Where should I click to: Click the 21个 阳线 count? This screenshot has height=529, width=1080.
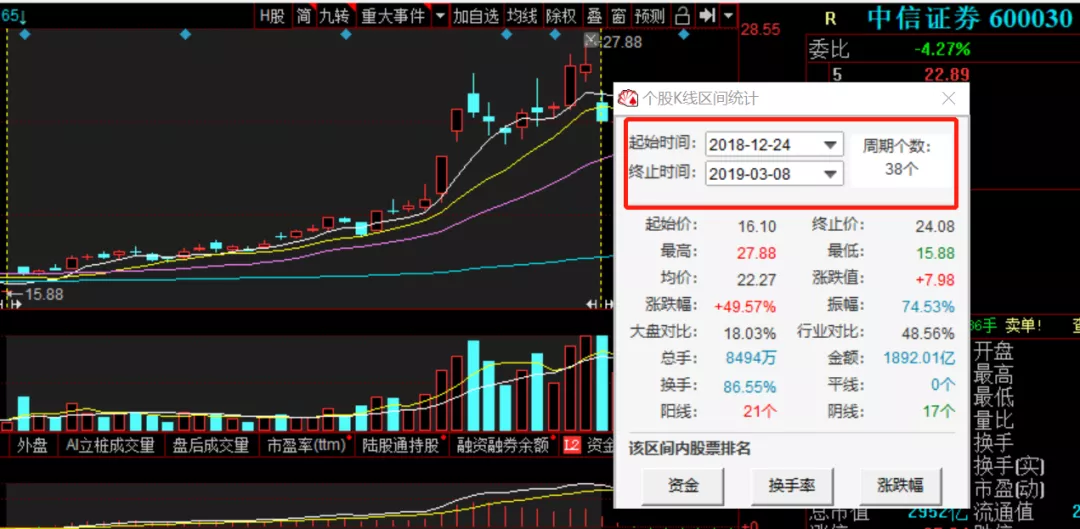[760, 412]
